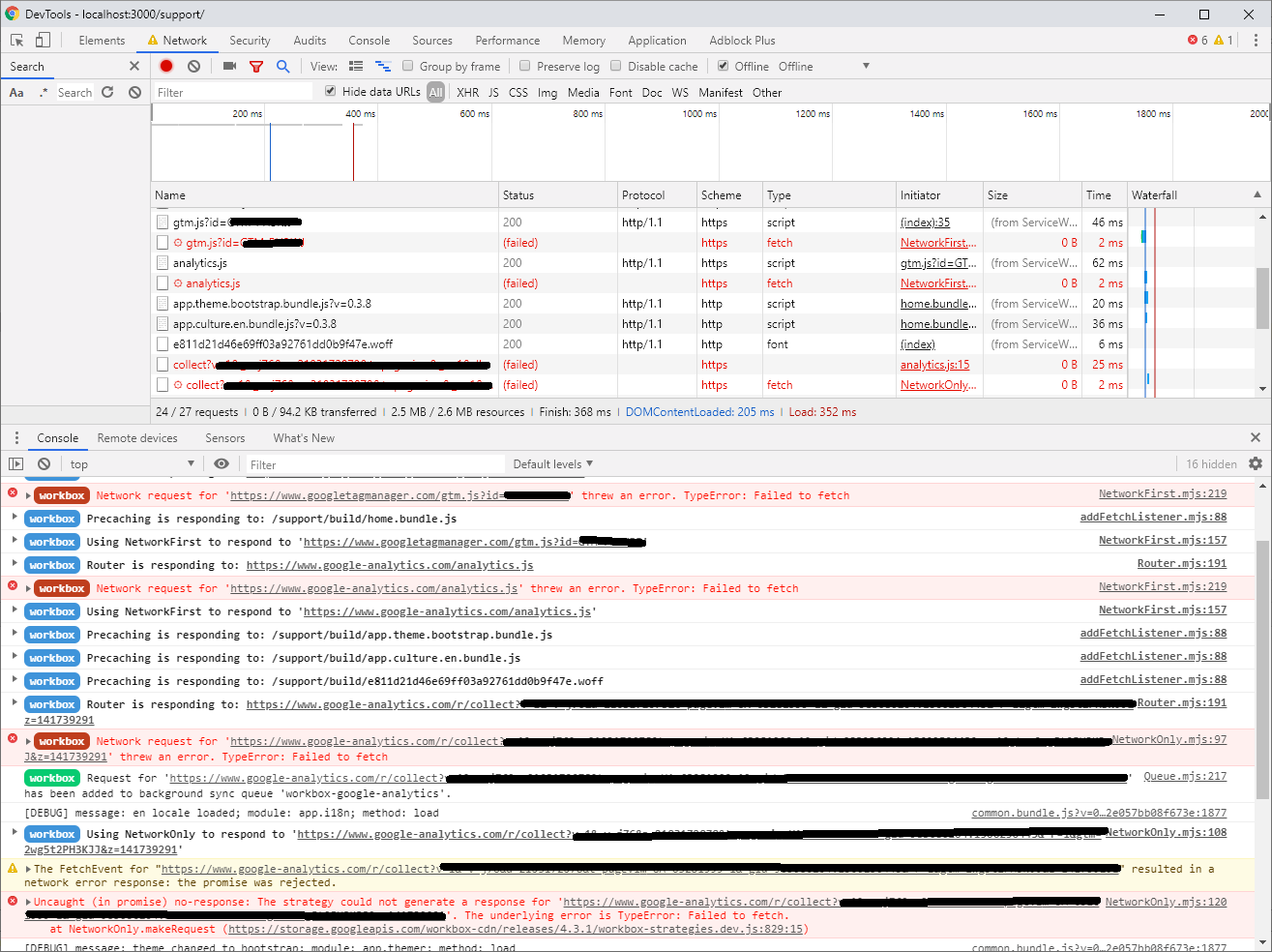
Task: Uncheck Hide data URLs
Action: [x=330, y=92]
